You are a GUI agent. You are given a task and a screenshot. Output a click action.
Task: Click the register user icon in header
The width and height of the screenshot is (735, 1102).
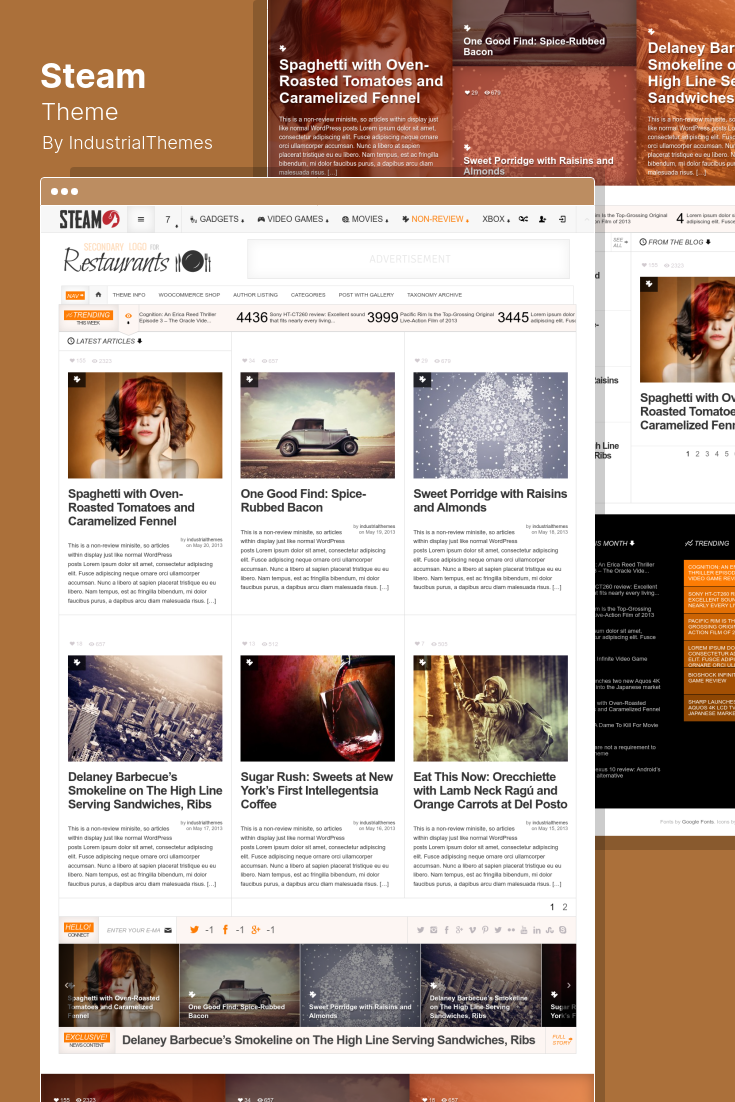542,219
